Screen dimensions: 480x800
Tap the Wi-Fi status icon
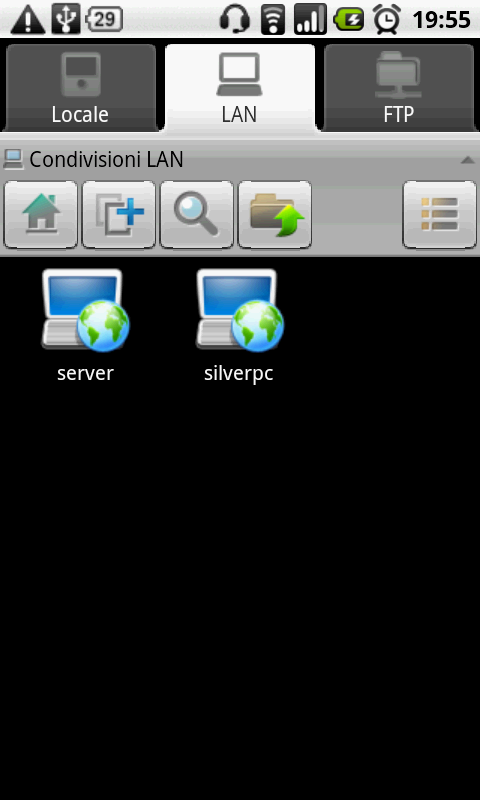tap(273, 20)
